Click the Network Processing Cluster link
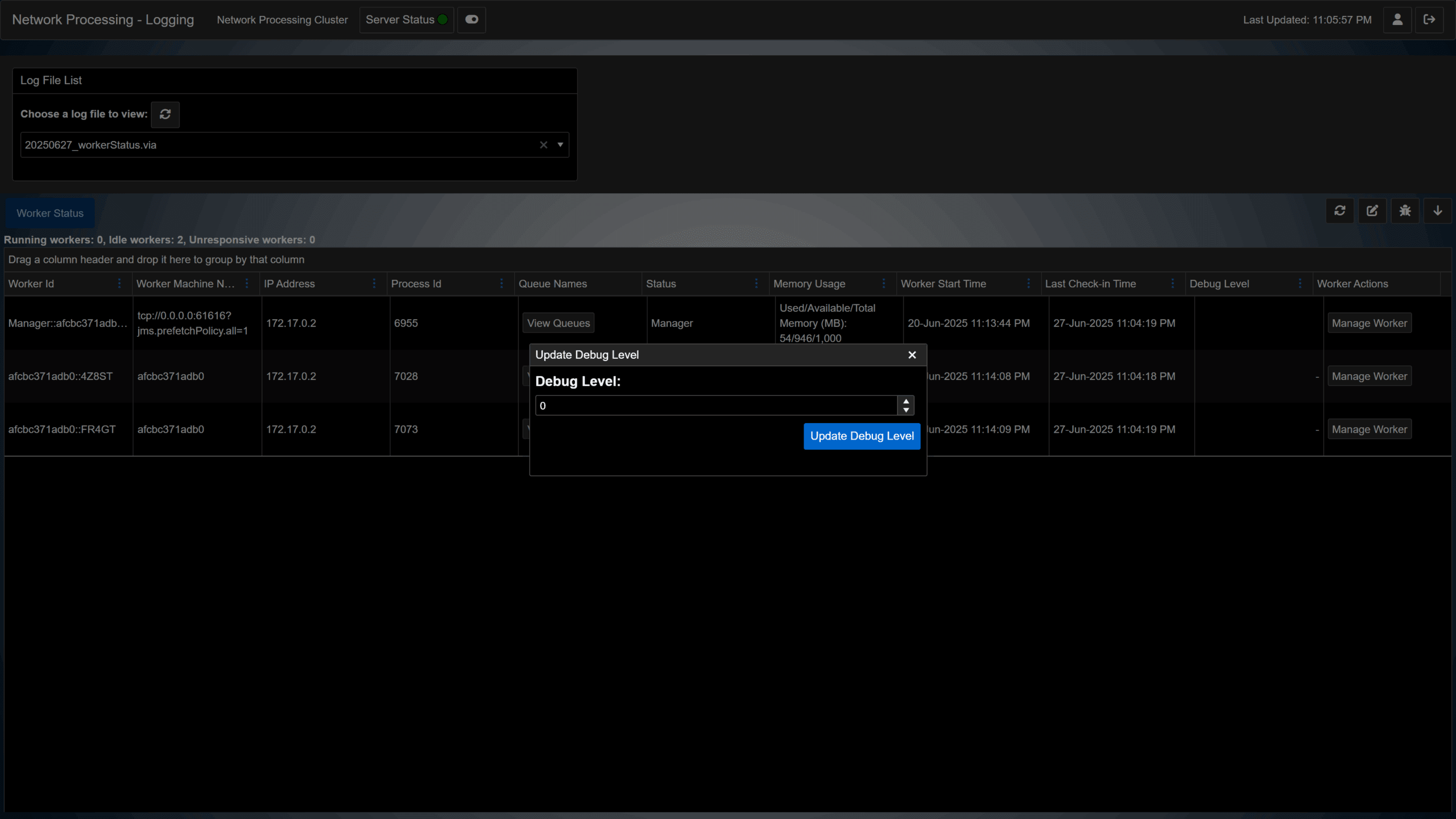Screen dimensions: 1456x819 [x=282, y=20]
